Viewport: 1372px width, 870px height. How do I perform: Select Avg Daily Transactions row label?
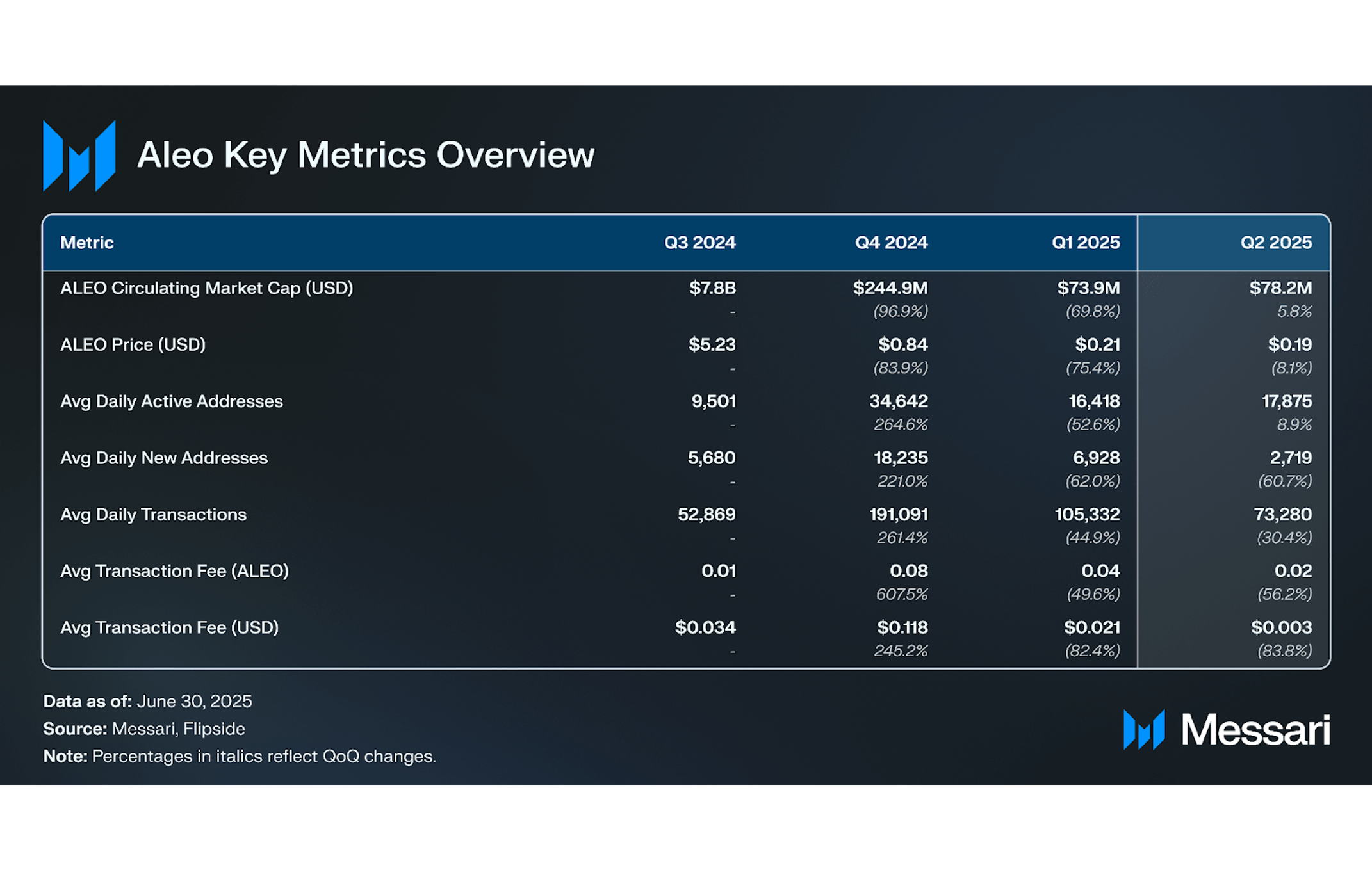point(153,514)
